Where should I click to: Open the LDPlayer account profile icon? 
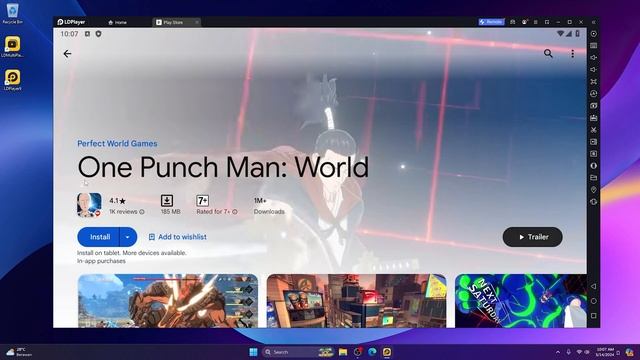[x=524, y=22]
